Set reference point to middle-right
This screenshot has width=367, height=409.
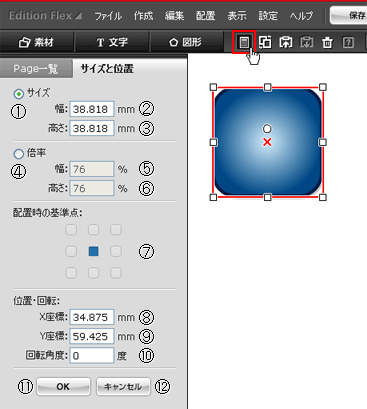click(116, 251)
